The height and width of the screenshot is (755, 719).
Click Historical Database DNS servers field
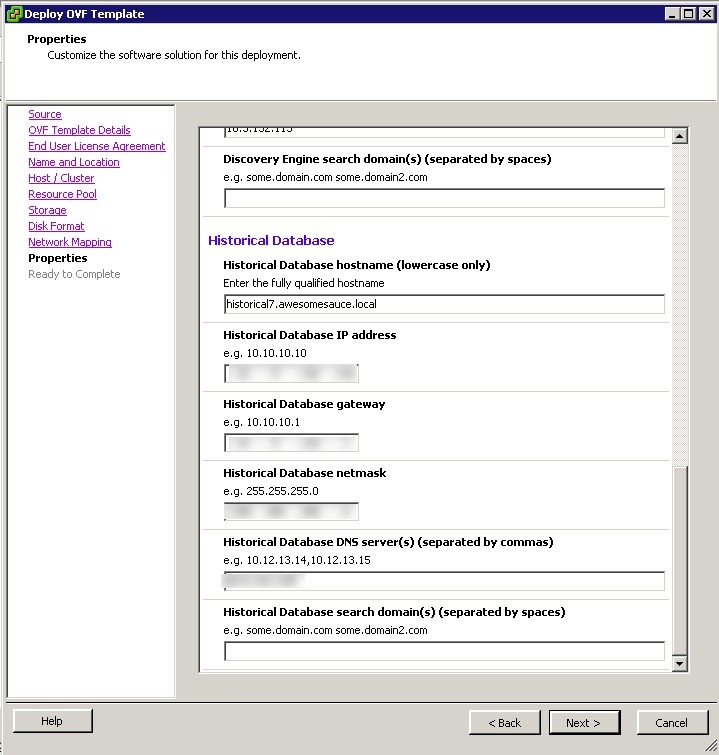(x=444, y=581)
